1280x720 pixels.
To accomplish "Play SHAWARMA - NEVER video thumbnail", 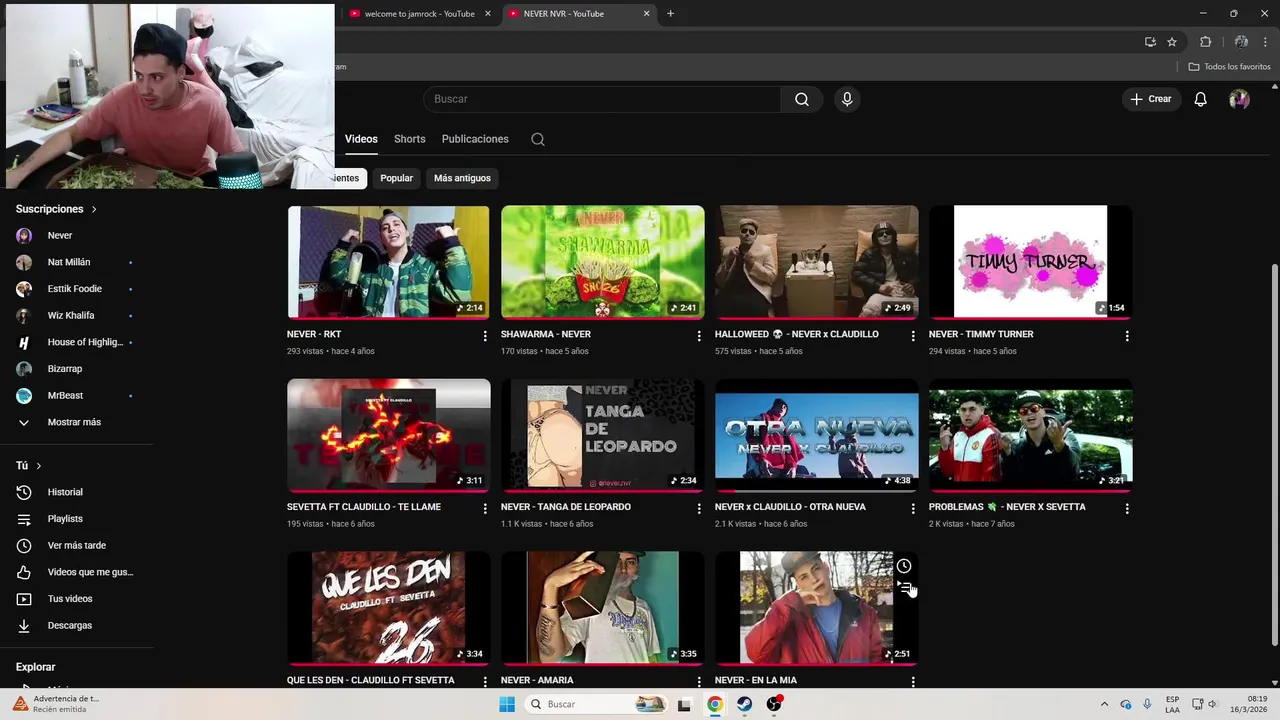I will 602,262.
